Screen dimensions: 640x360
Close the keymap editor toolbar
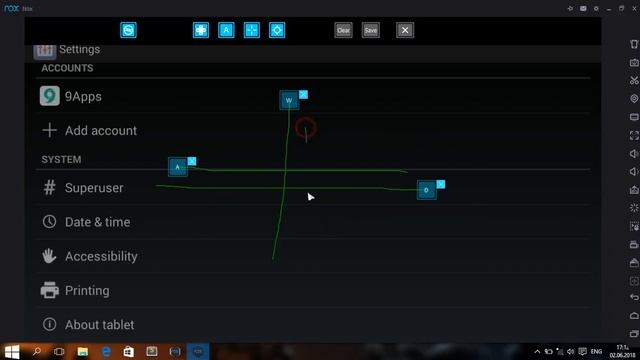[405, 30]
